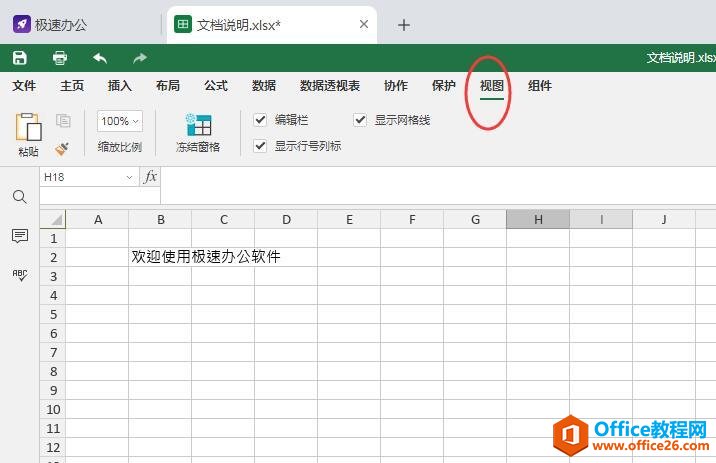Select column G header
This screenshot has height=463, width=716.
coord(475,220)
